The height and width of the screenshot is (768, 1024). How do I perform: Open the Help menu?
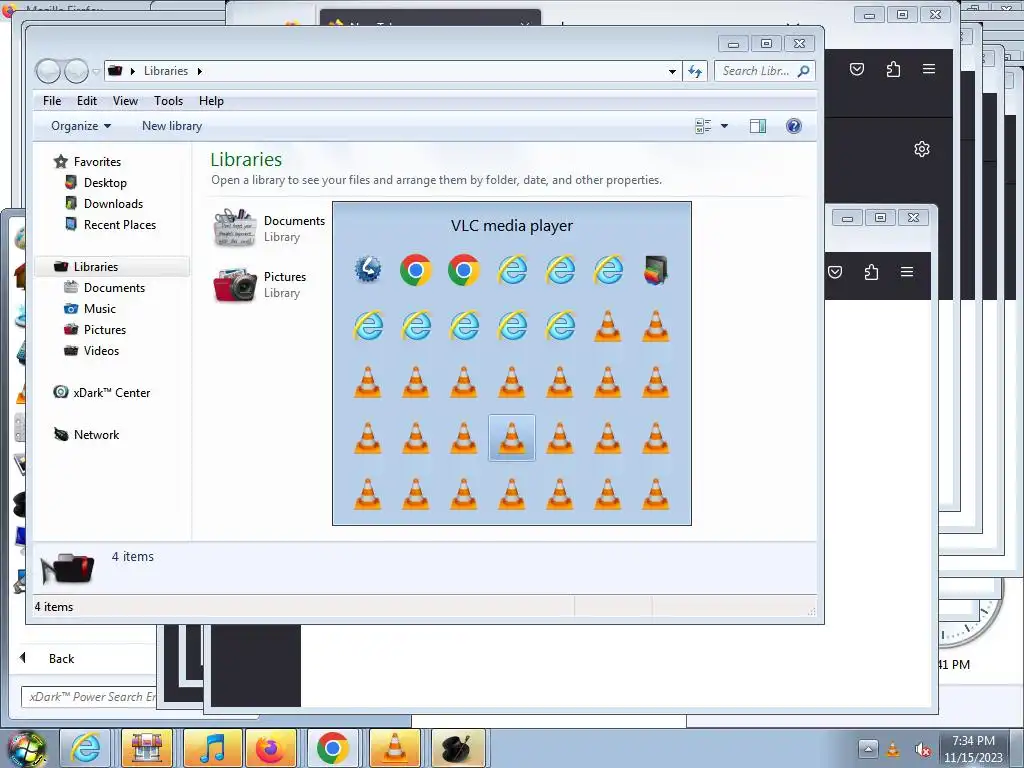click(x=211, y=101)
